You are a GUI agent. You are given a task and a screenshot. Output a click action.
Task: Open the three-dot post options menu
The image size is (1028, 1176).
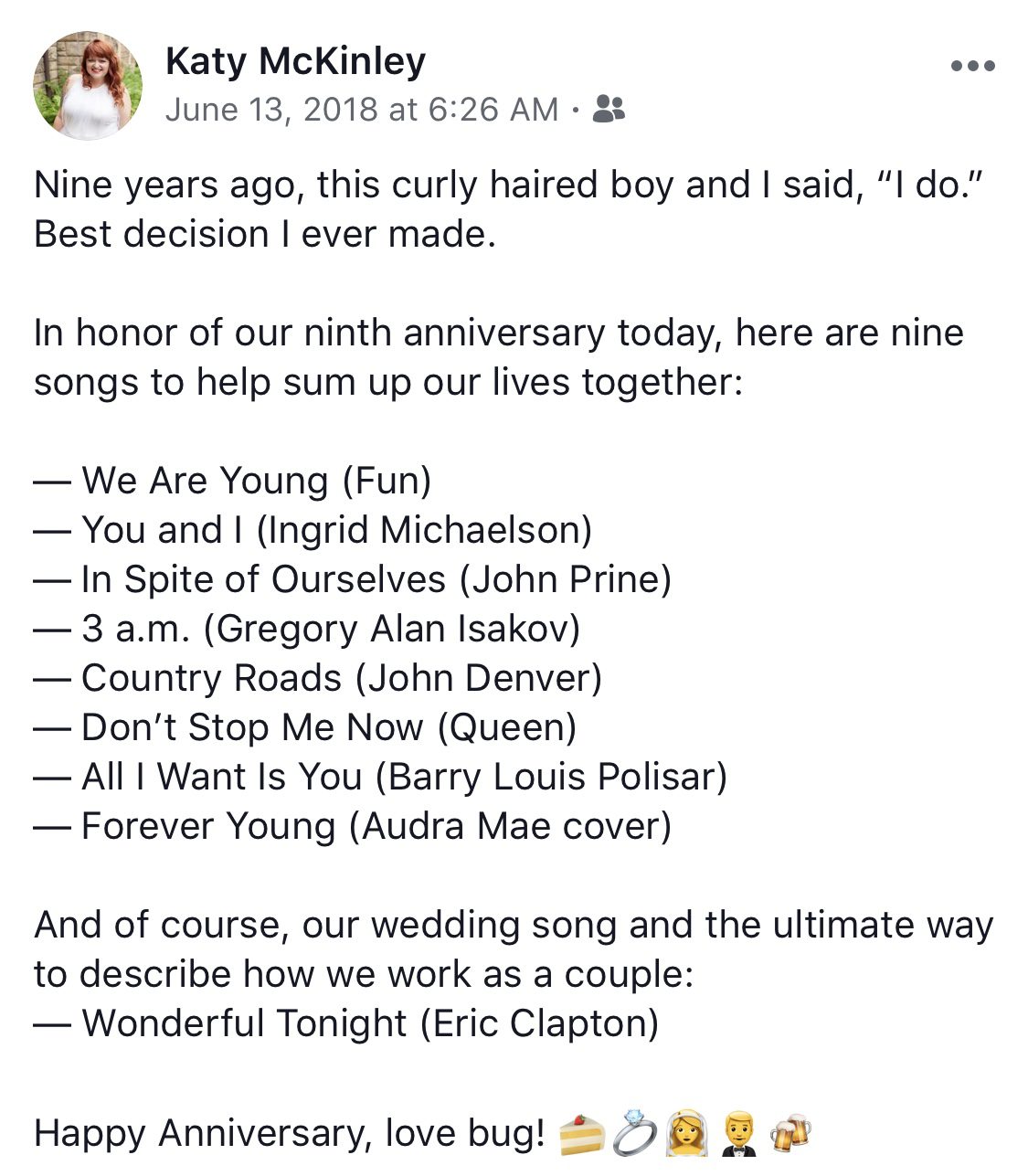[x=972, y=66]
